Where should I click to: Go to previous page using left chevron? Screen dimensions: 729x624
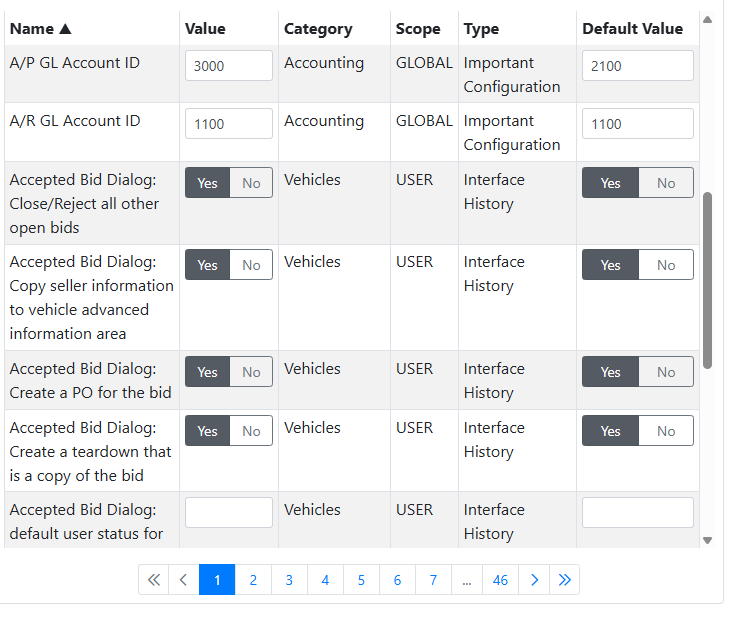tap(183, 580)
